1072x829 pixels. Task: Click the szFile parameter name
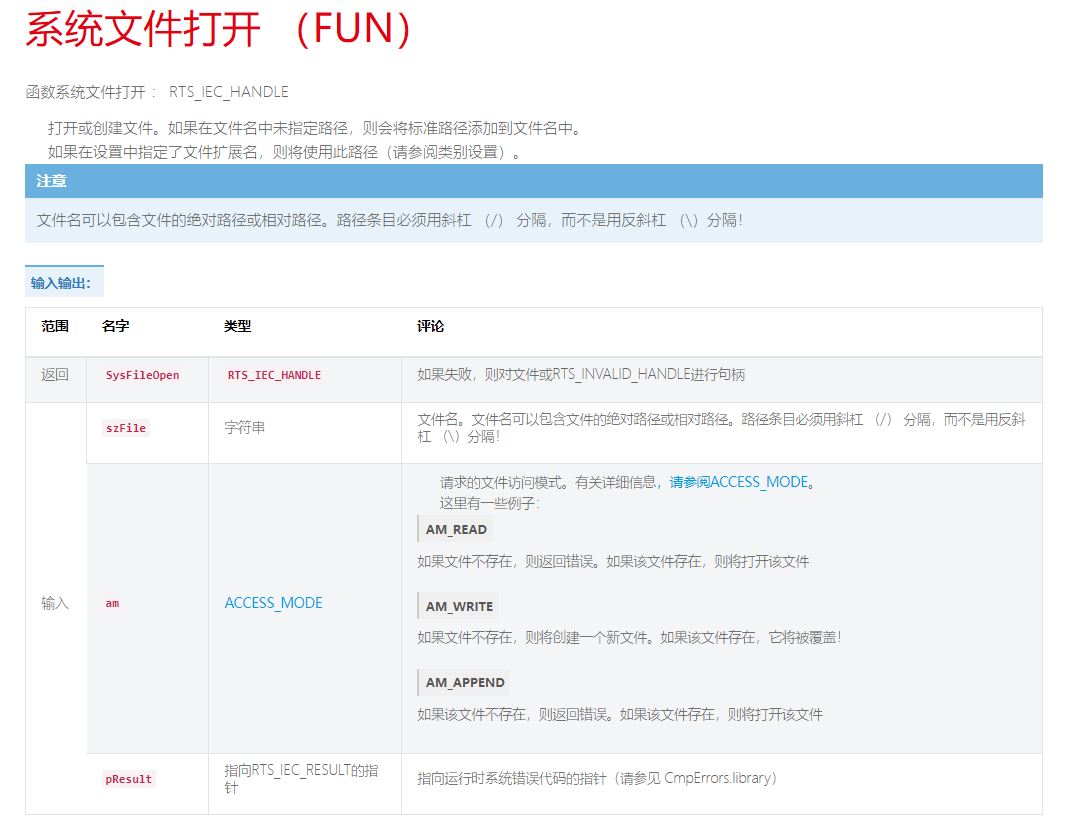(x=126, y=429)
